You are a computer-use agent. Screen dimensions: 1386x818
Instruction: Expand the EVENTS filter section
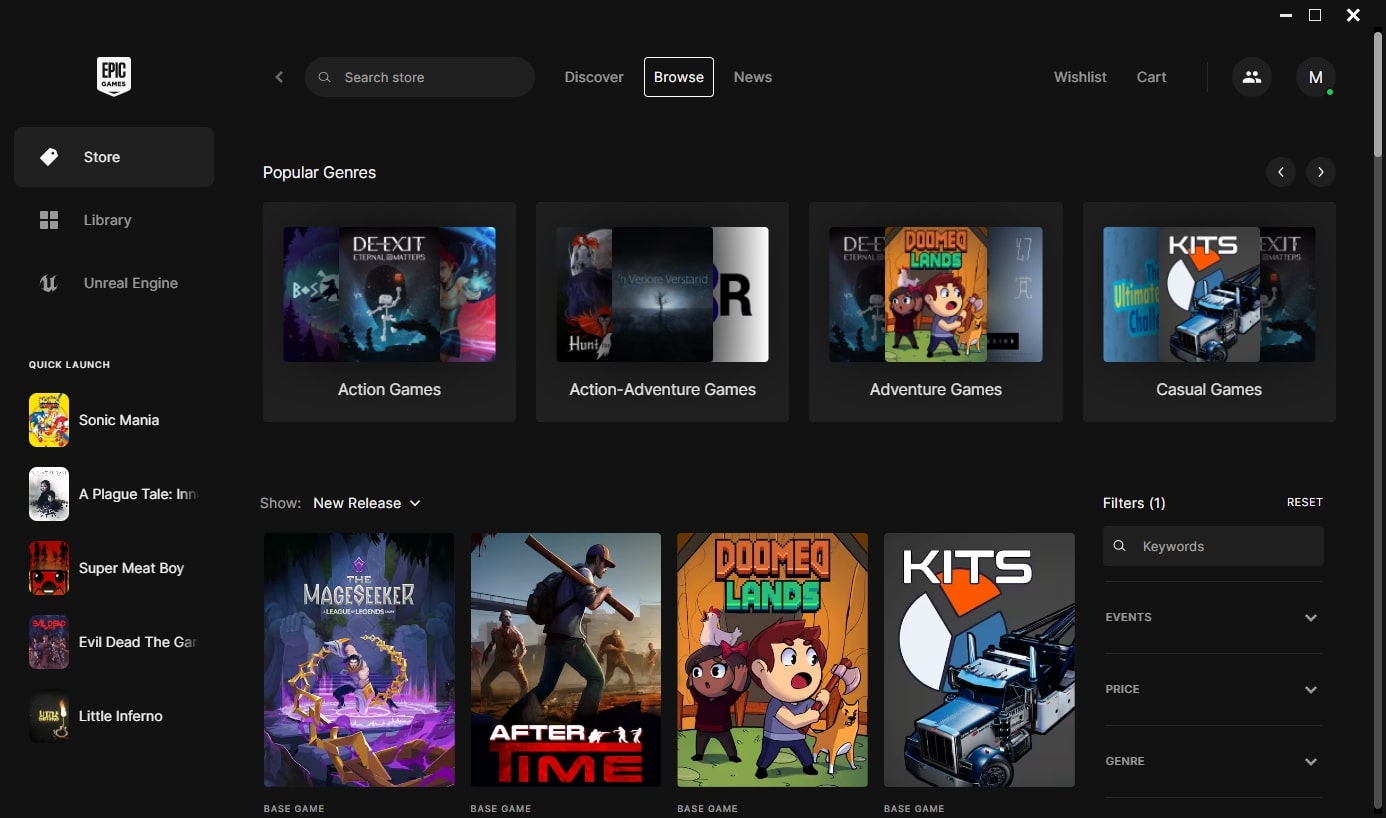point(1213,617)
